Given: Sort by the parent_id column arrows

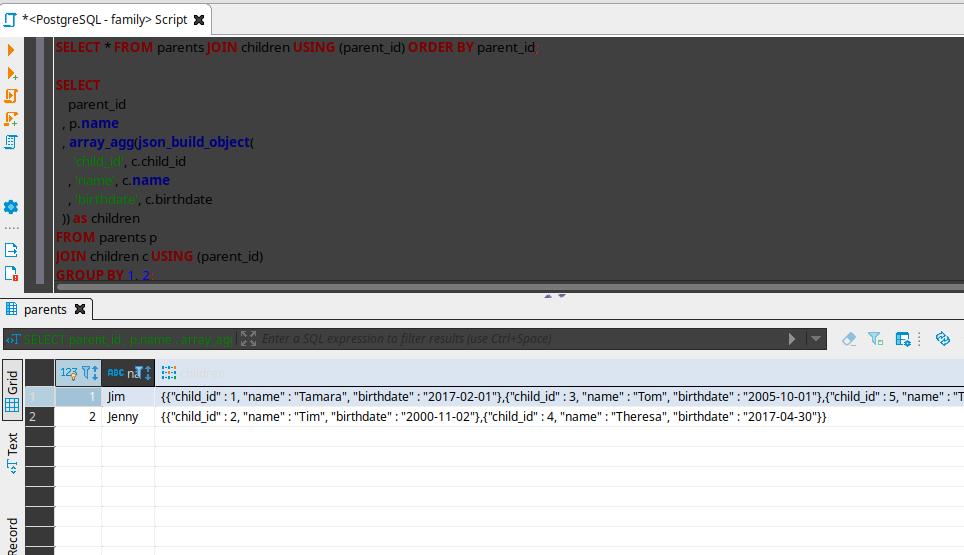Looking at the screenshot, I should coord(95,373).
